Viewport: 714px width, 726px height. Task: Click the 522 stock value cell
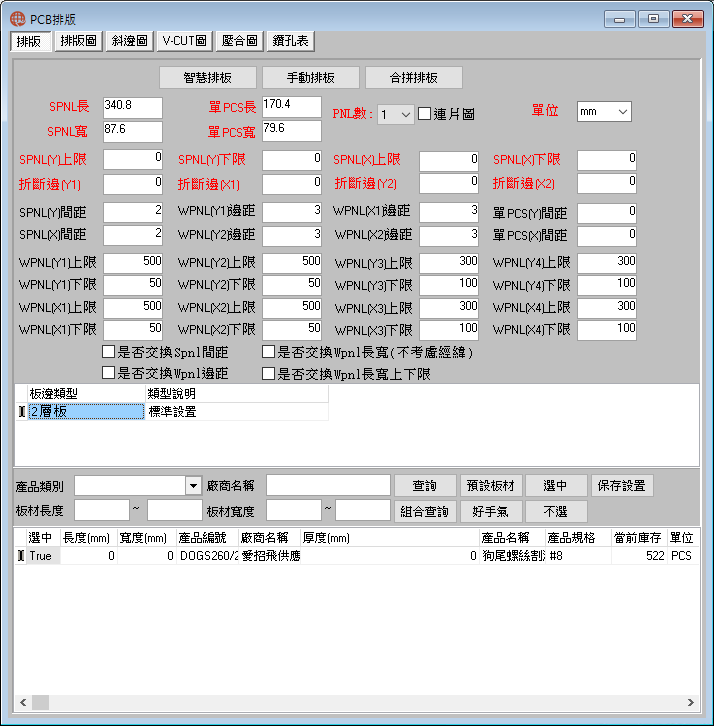pyautogui.click(x=639, y=556)
